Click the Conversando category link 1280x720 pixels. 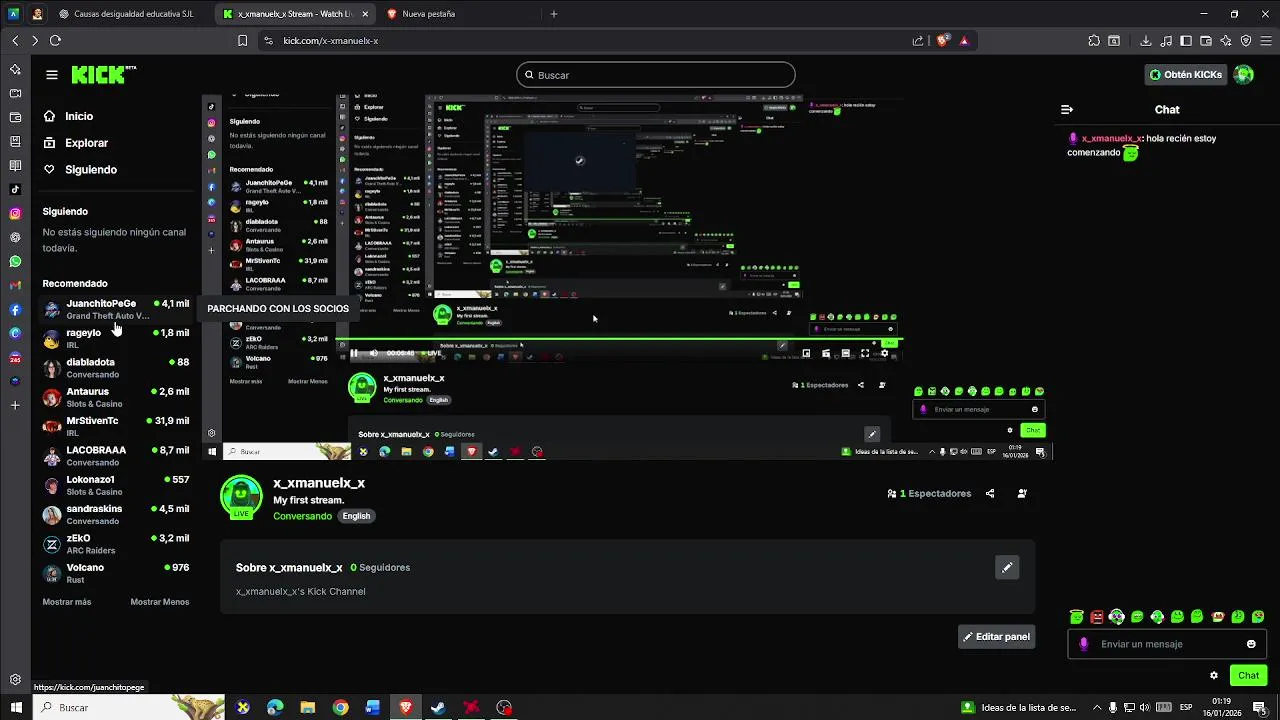point(302,516)
